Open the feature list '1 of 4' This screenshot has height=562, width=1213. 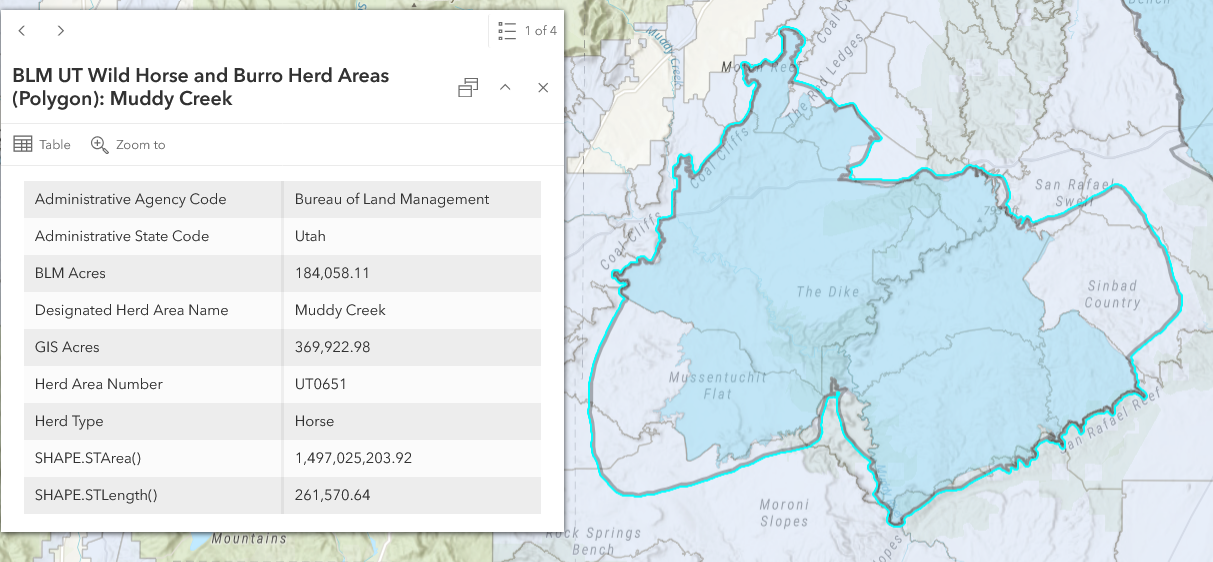pos(527,31)
